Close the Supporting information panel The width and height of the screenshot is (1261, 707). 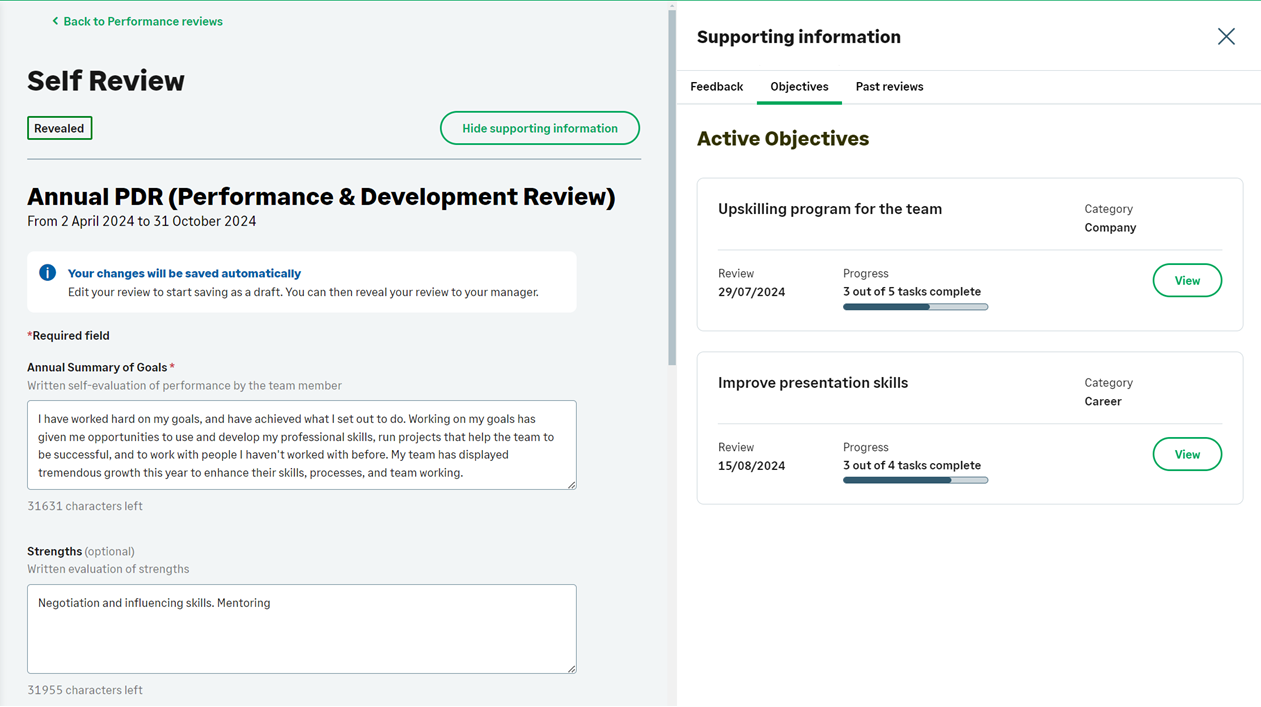coord(1226,37)
